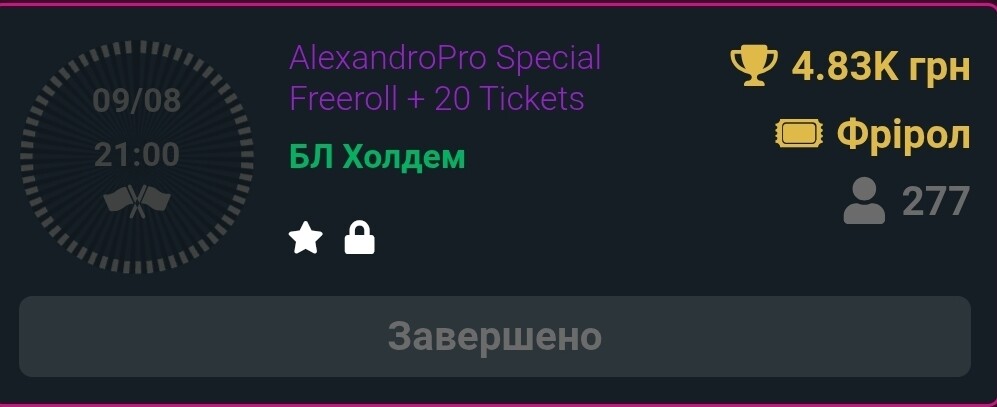The width and height of the screenshot is (997, 407).
Task: Click the gold trophy prize icon
Action: [753, 66]
